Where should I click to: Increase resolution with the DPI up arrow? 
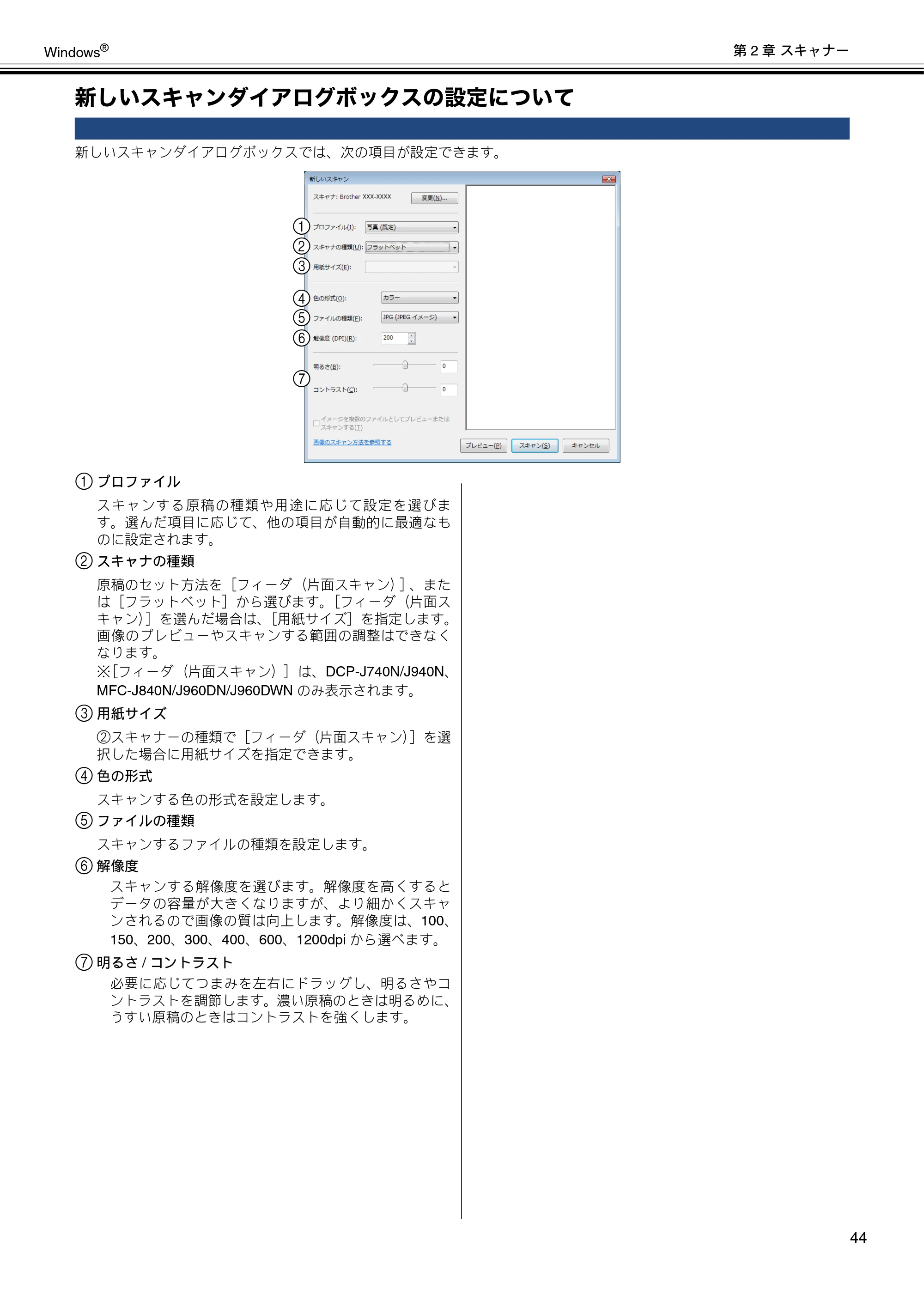[412, 335]
